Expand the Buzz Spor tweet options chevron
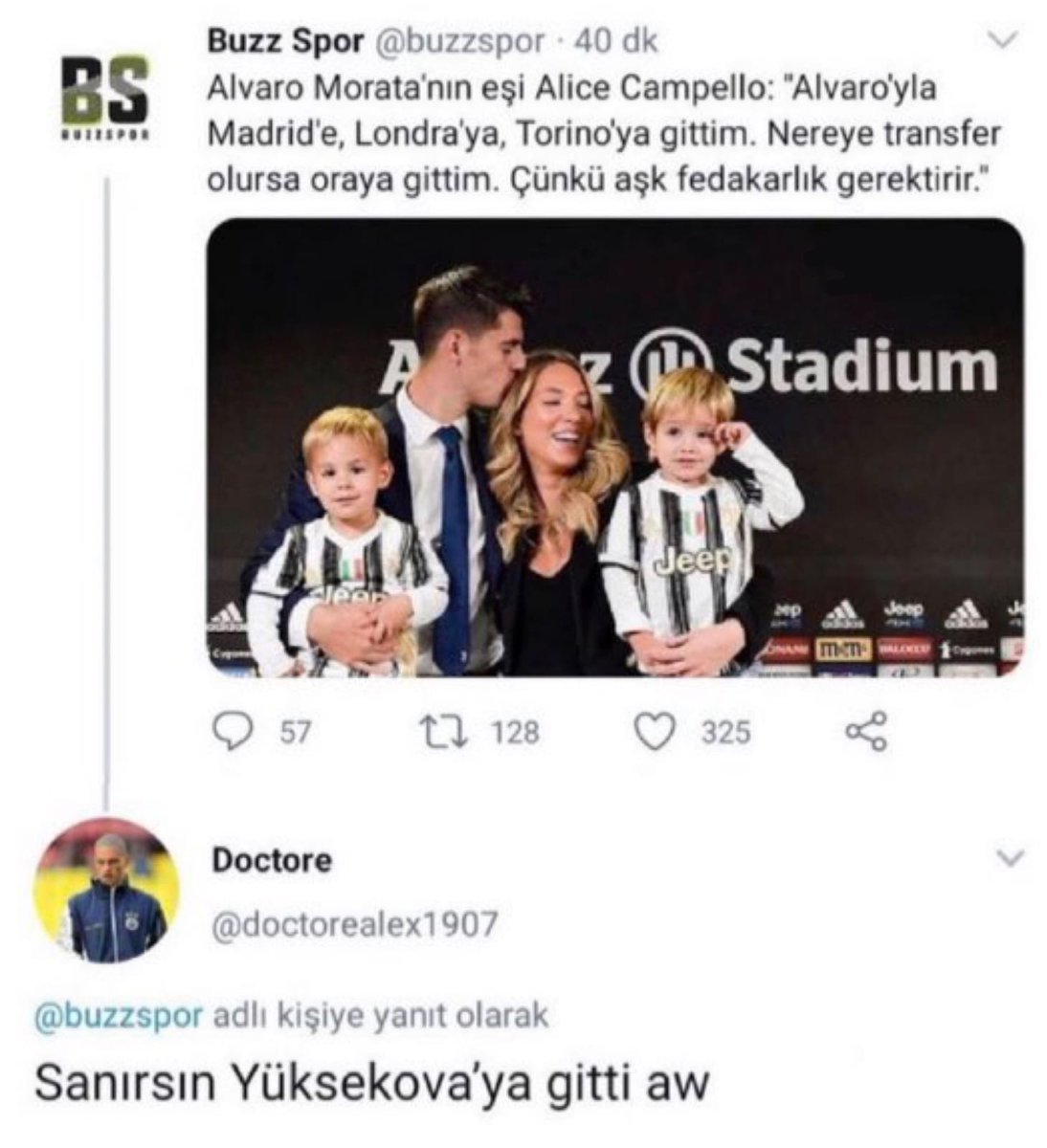Screen dimensions: 1047x1148 [1002, 40]
